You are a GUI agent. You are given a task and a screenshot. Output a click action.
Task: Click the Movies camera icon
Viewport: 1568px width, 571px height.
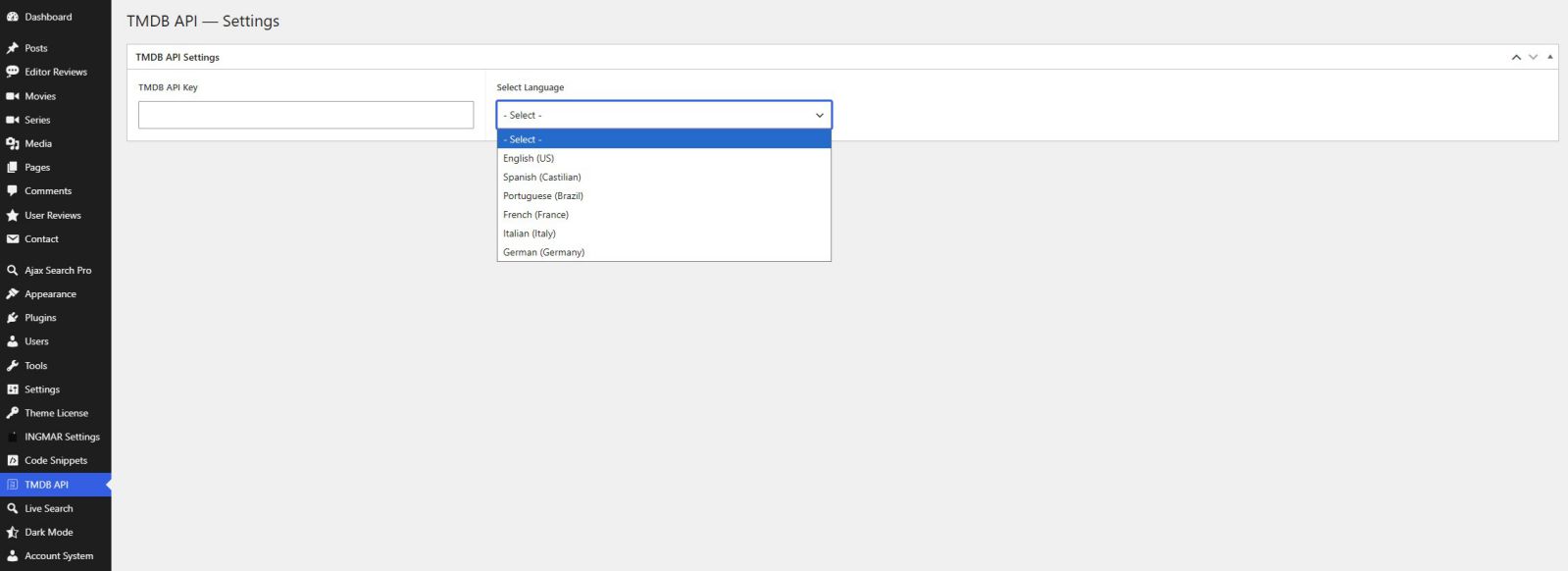(13, 96)
